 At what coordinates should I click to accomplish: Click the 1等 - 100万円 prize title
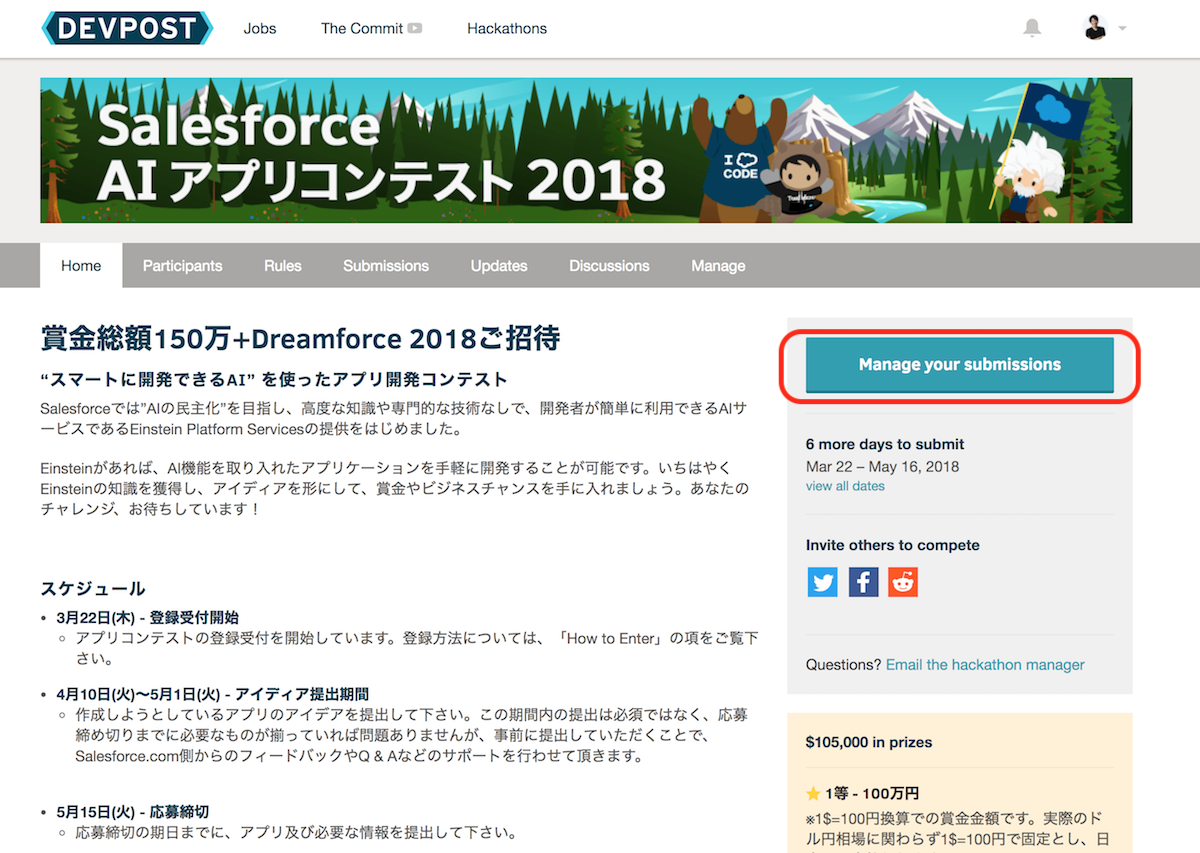click(x=872, y=793)
